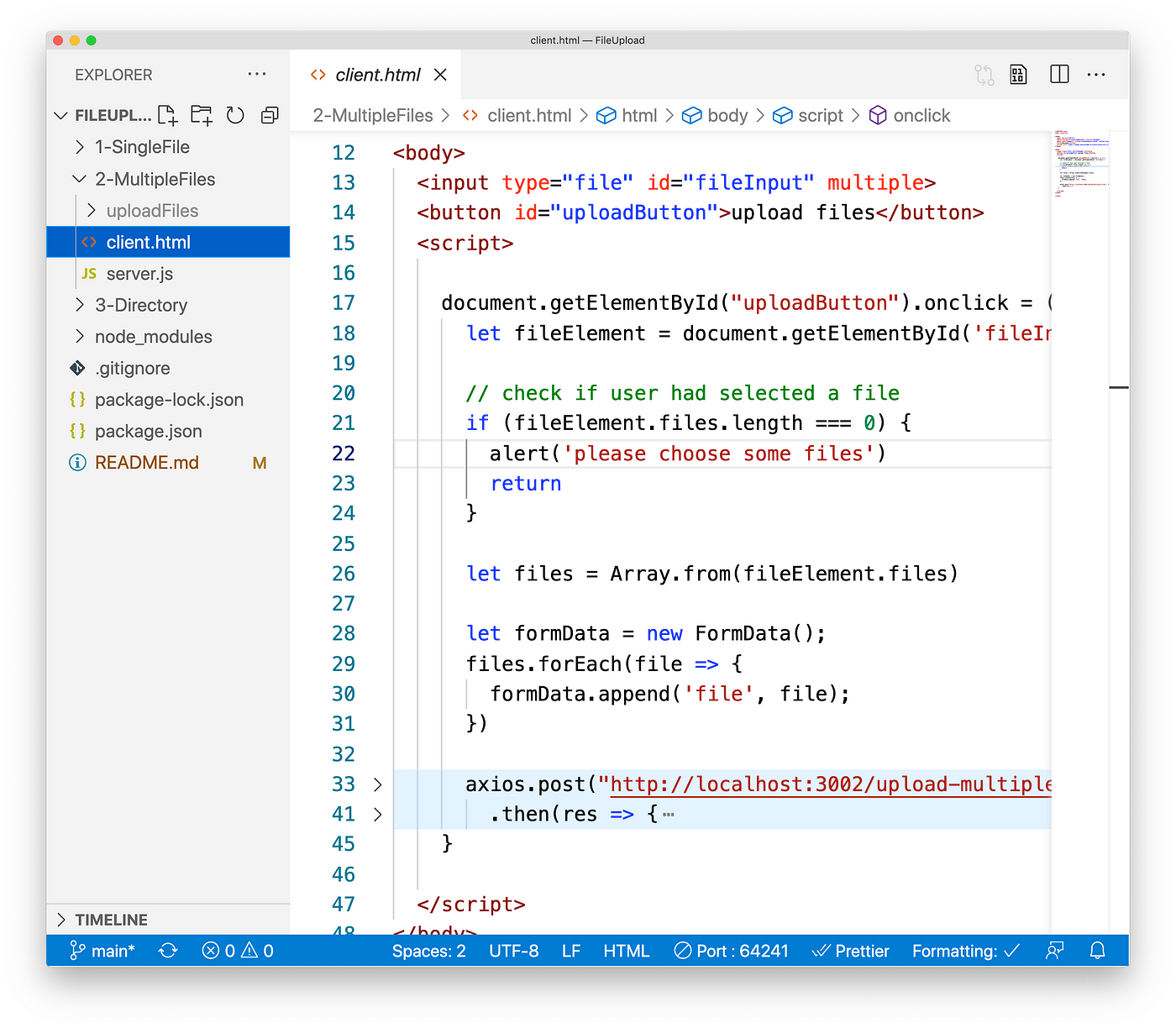Click the New Folder icon in Explorer
The width and height of the screenshot is (1176, 1028).
tap(202, 115)
